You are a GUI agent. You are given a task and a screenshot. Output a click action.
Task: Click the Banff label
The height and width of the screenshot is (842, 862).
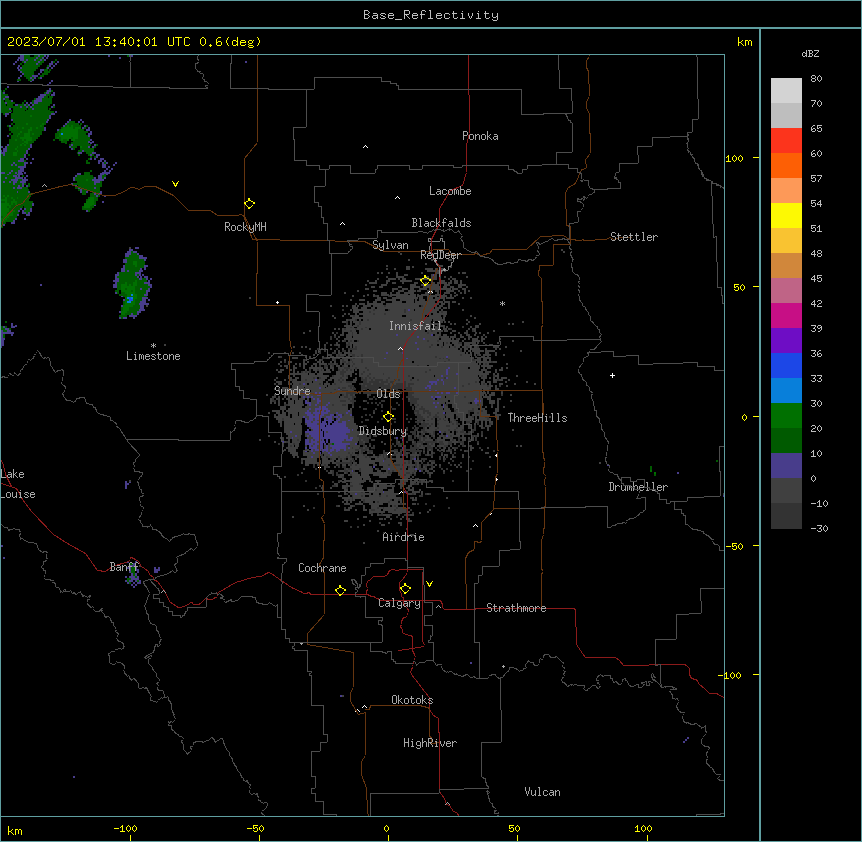[124, 567]
